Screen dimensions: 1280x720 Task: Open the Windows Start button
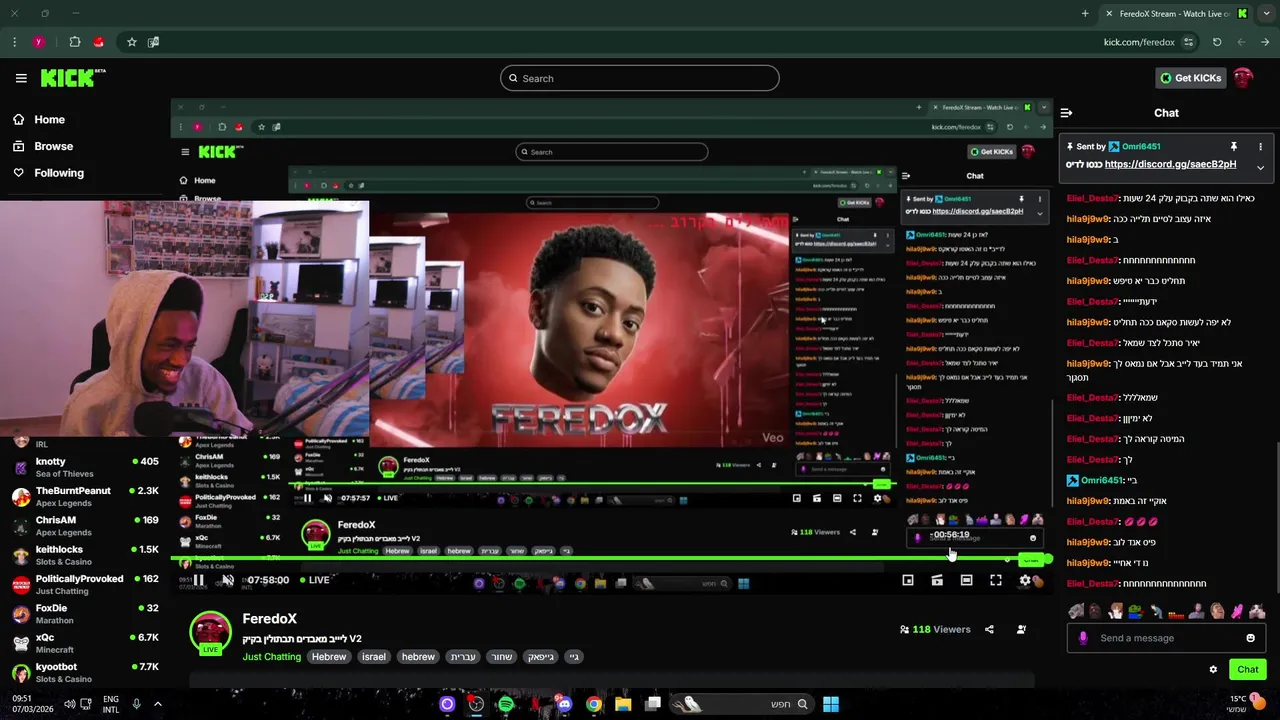pos(831,704)
